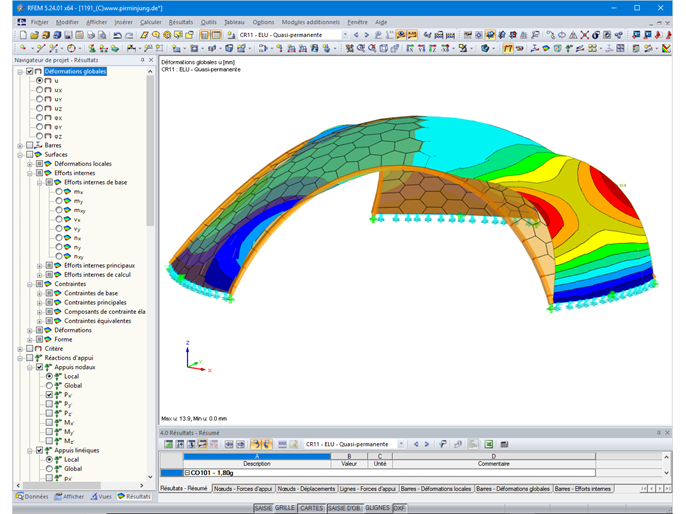The height and width of the screenshot is (514, 686).
Task: Expand the Déformations locales tree node
Action: pos(30,164)
